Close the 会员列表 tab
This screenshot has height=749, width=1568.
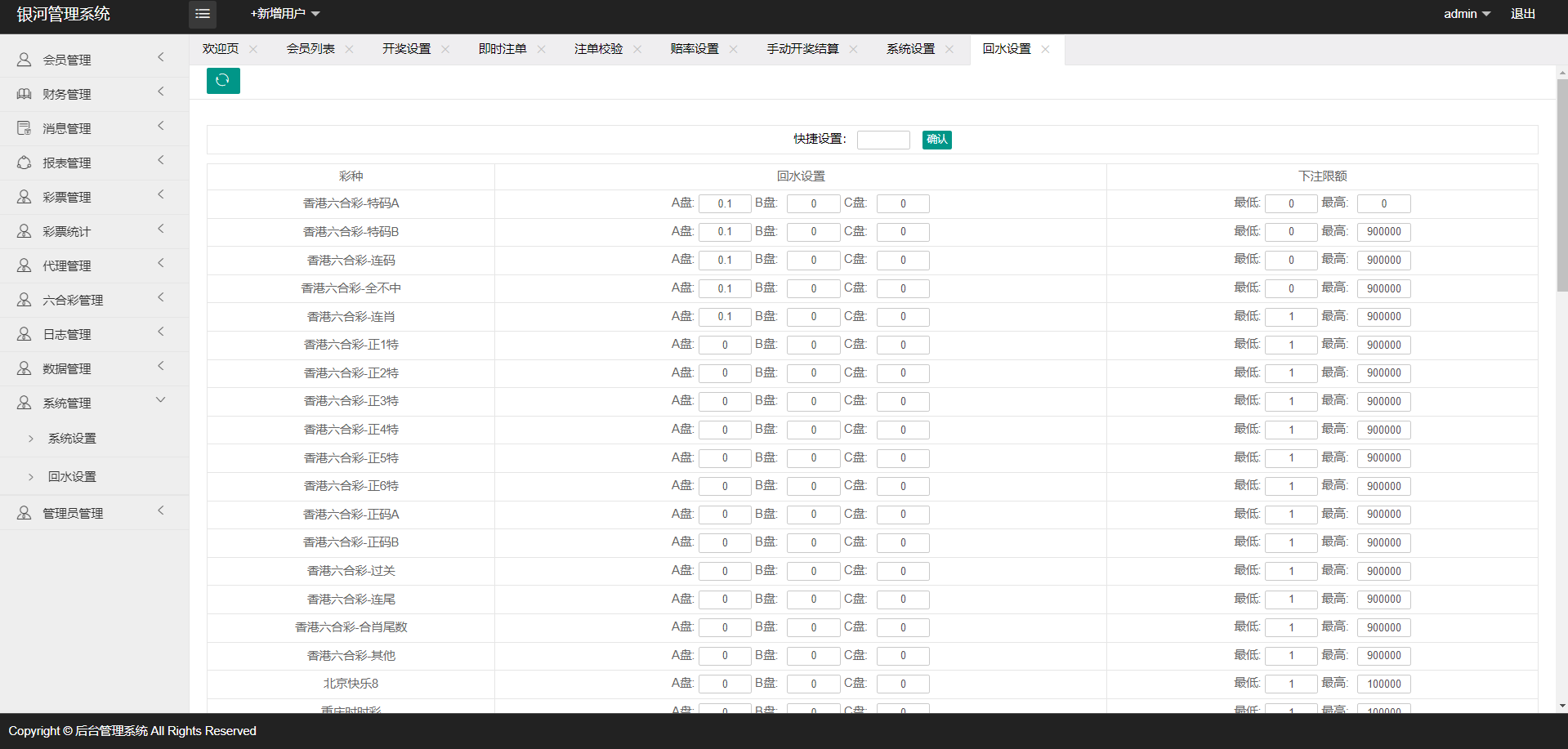coord(350,49)
